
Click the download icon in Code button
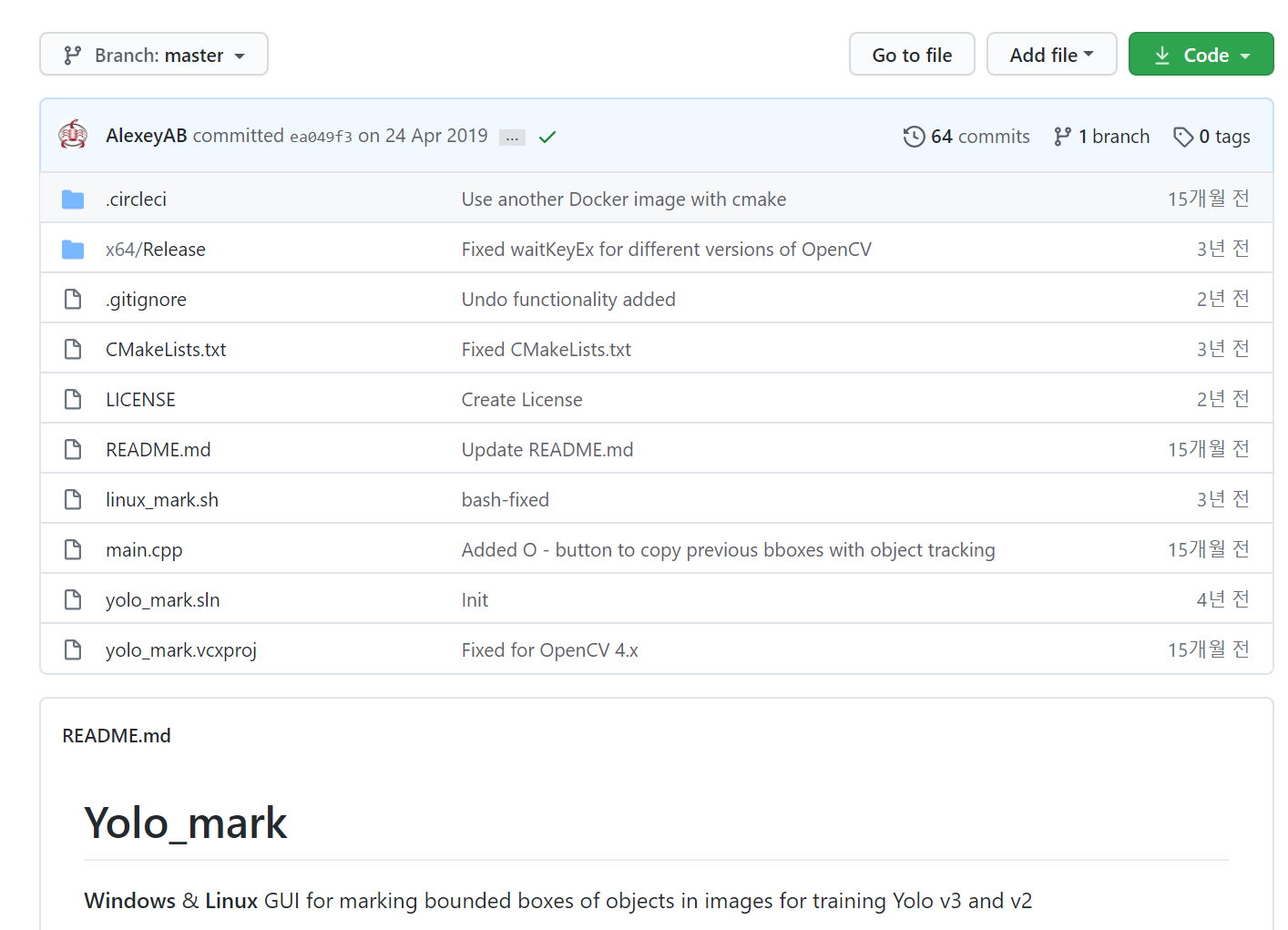pyautogui.click(x=1162, y=56)
